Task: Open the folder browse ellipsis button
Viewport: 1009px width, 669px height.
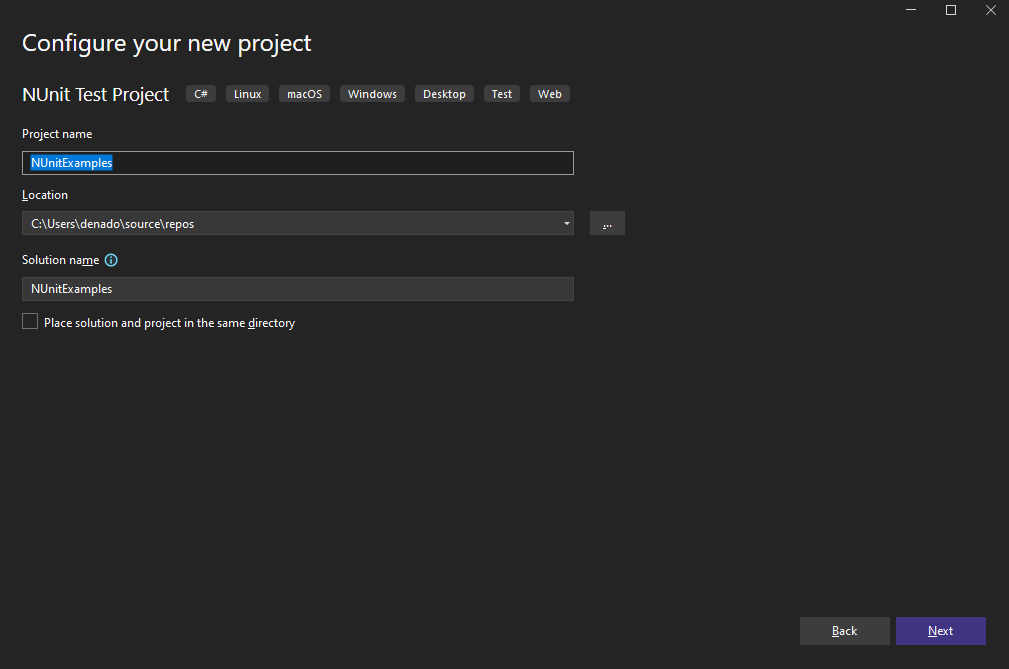Action: tap(607, 223)
